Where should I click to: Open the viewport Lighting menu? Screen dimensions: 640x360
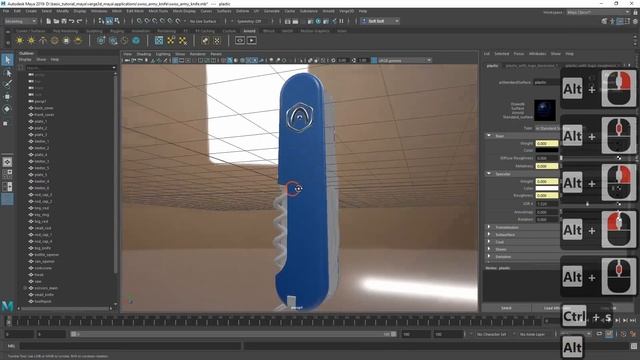coord(163,54)
